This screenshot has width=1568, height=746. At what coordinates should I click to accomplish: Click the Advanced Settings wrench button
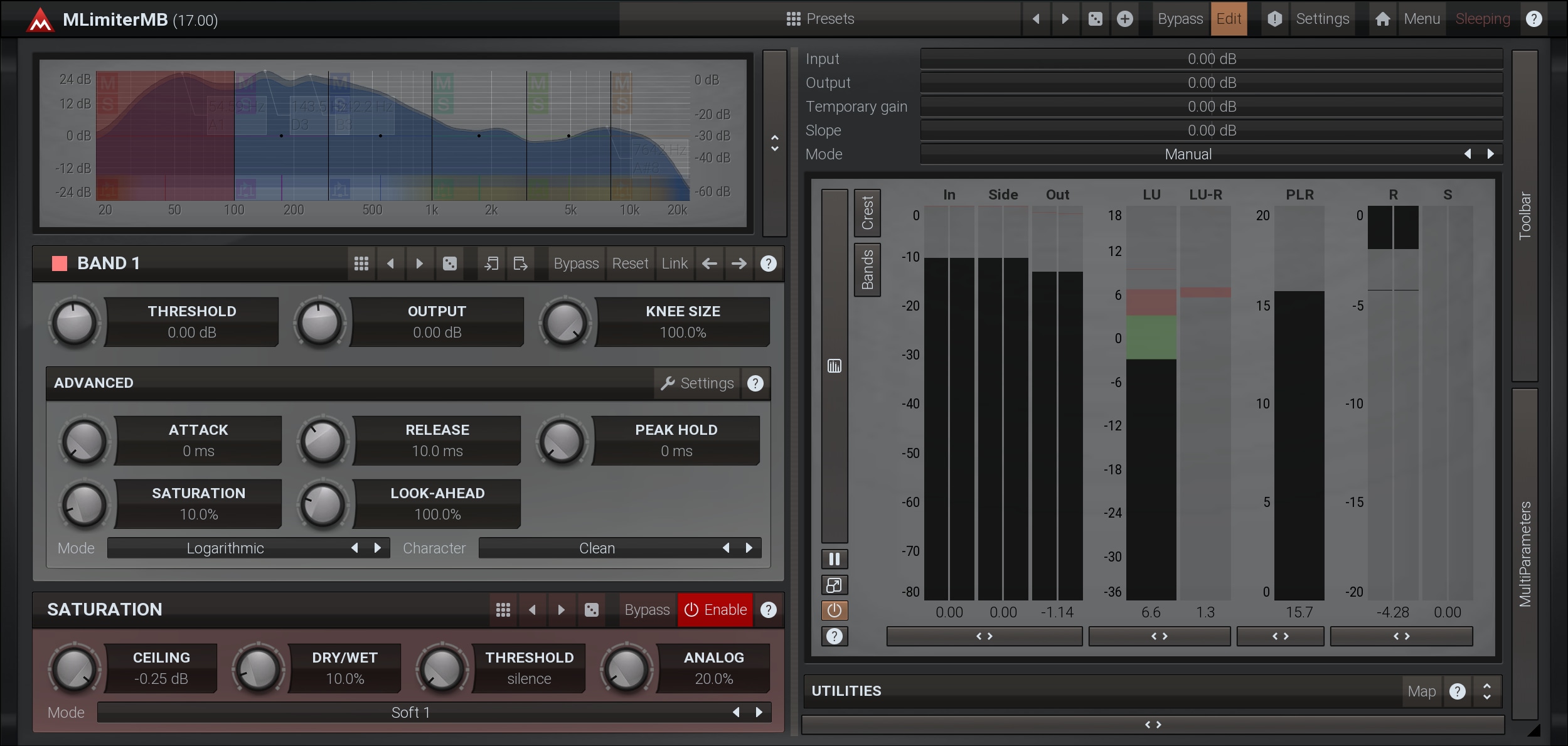(697, 383)
